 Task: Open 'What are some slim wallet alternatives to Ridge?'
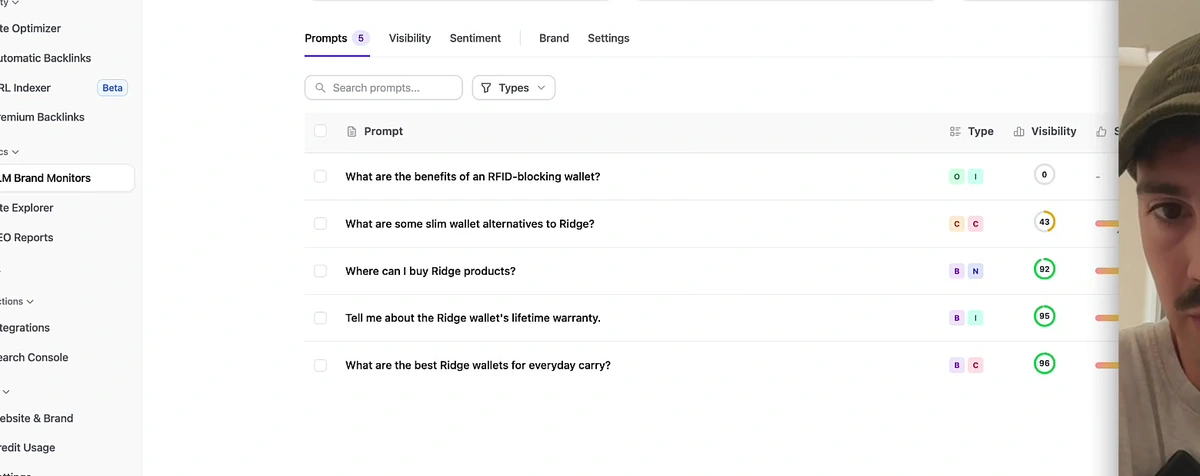coord(470,224)
